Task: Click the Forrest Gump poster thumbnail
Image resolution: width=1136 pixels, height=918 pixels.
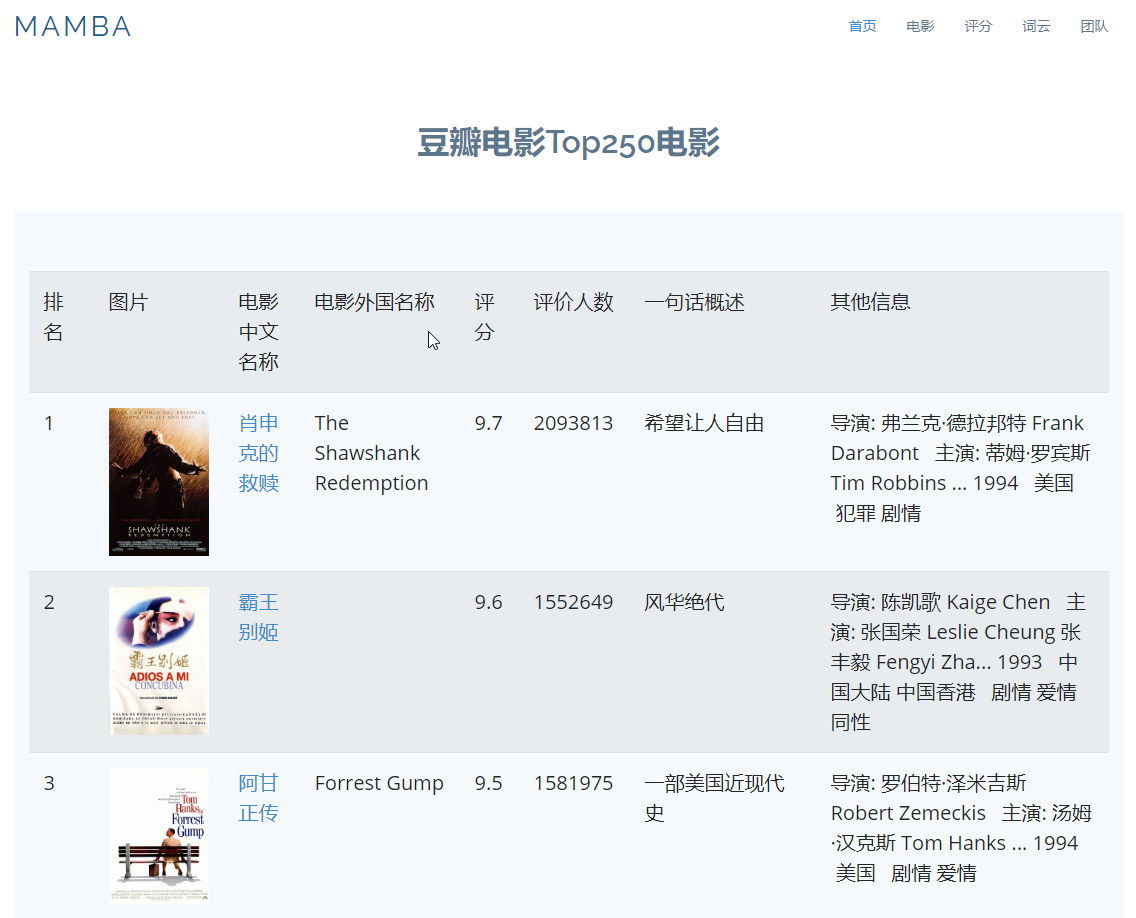Action: (159, 835)
